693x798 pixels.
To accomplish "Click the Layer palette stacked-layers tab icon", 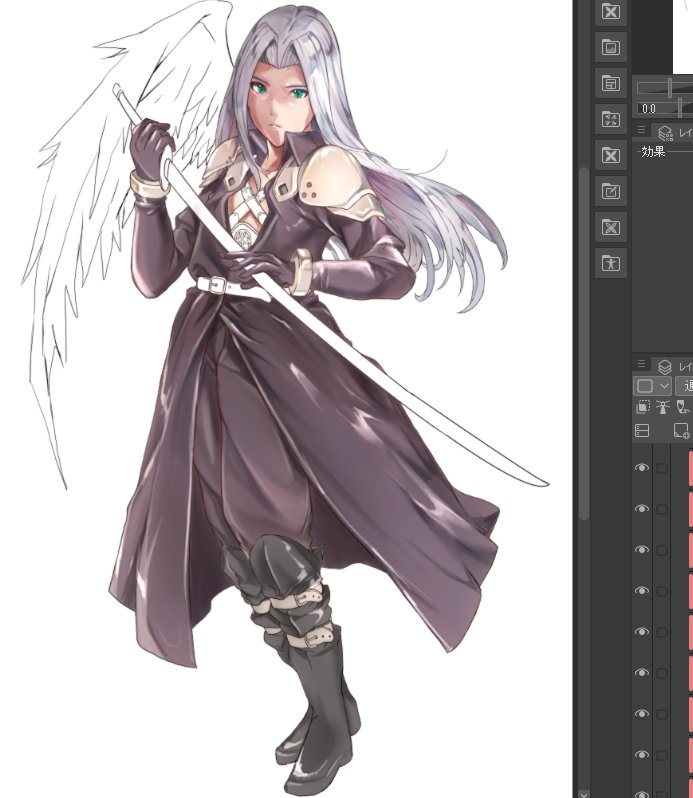I will tap(665, 366).
